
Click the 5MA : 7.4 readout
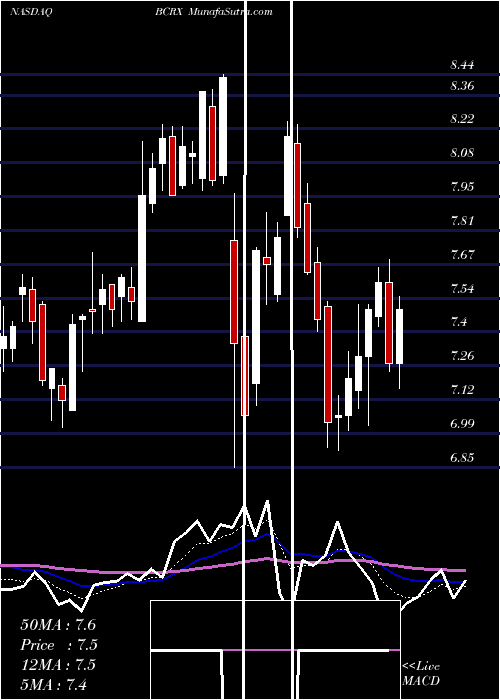[x=53, y=684]
